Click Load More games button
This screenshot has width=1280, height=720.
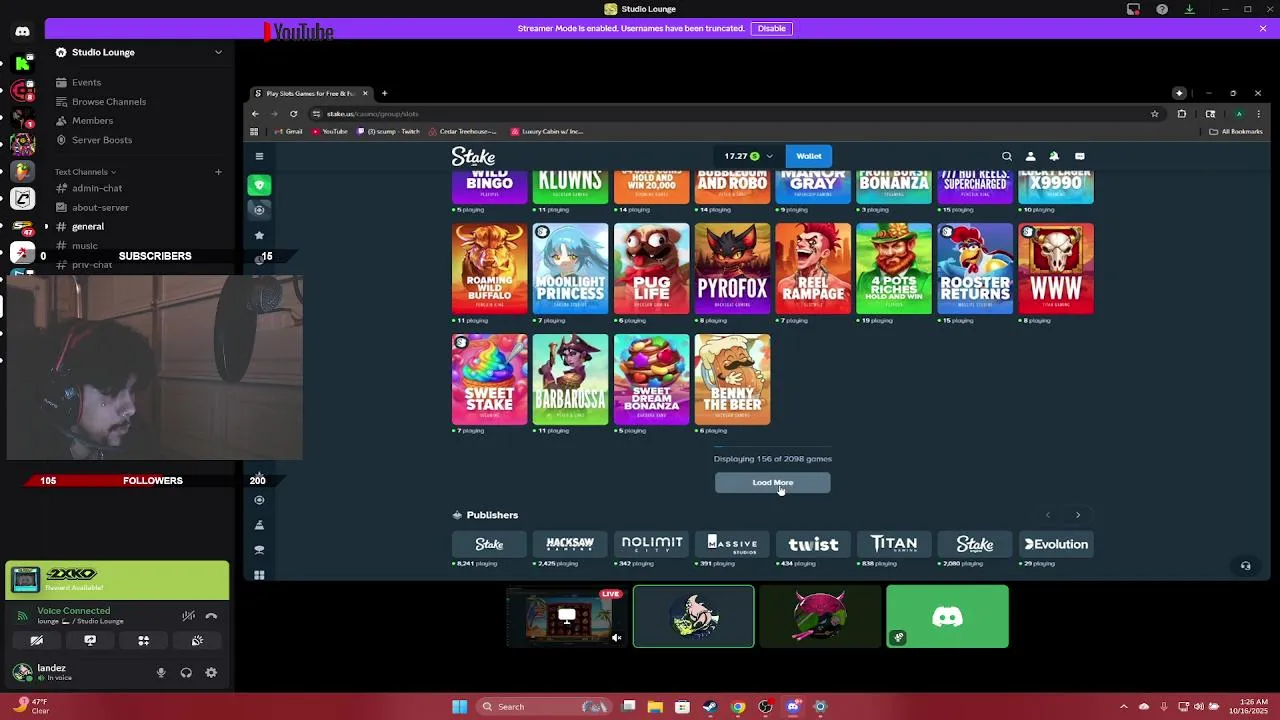tap(772, 483)
